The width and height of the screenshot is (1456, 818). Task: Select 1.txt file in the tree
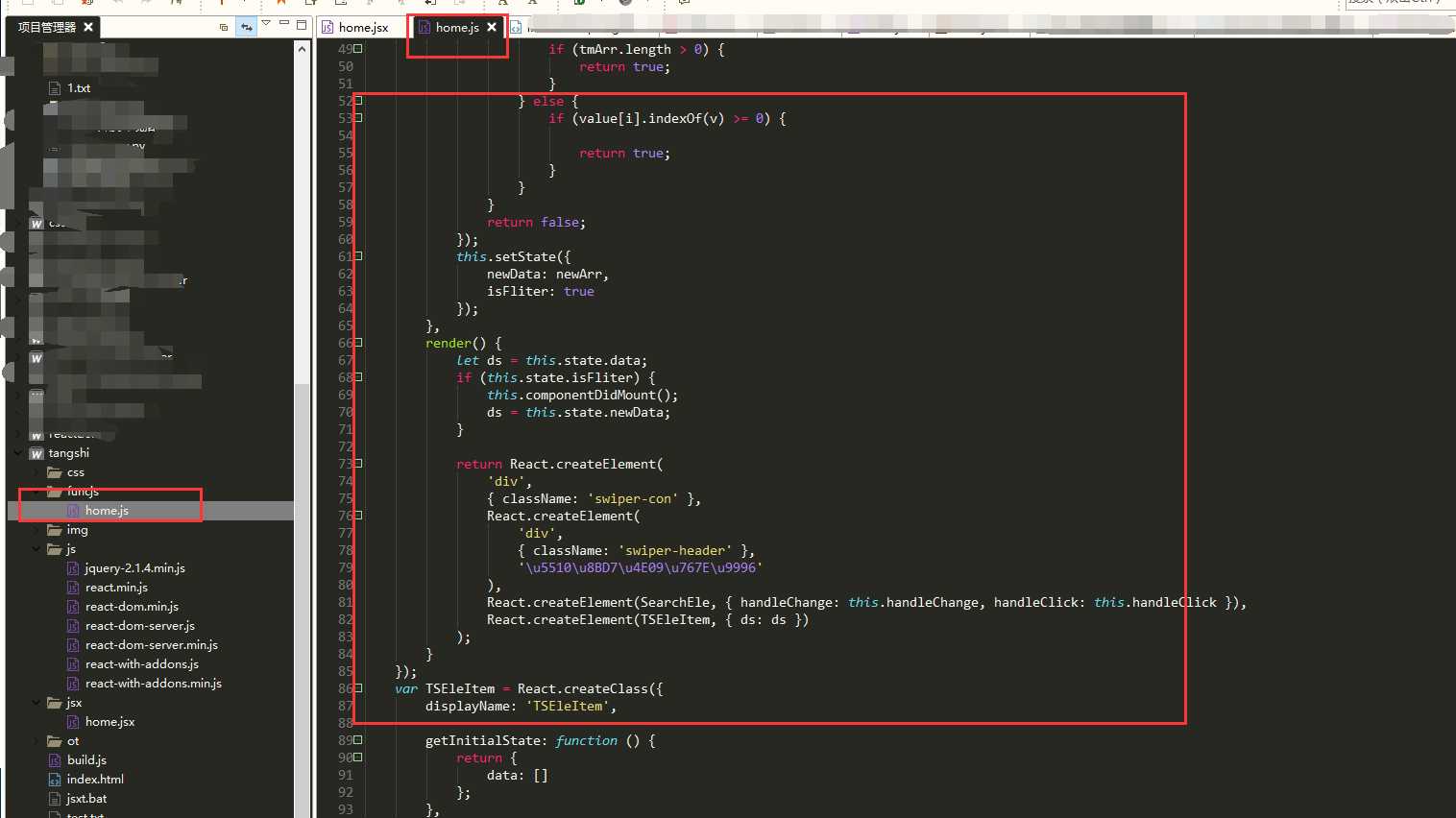click(x=79, y=88)
